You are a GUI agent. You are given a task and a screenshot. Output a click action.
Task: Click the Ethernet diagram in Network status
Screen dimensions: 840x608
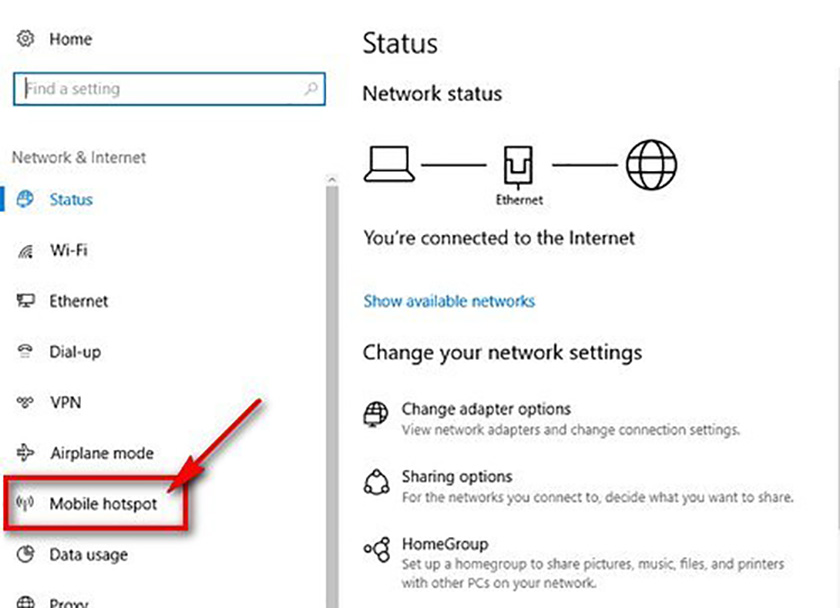tap(519, 165)
